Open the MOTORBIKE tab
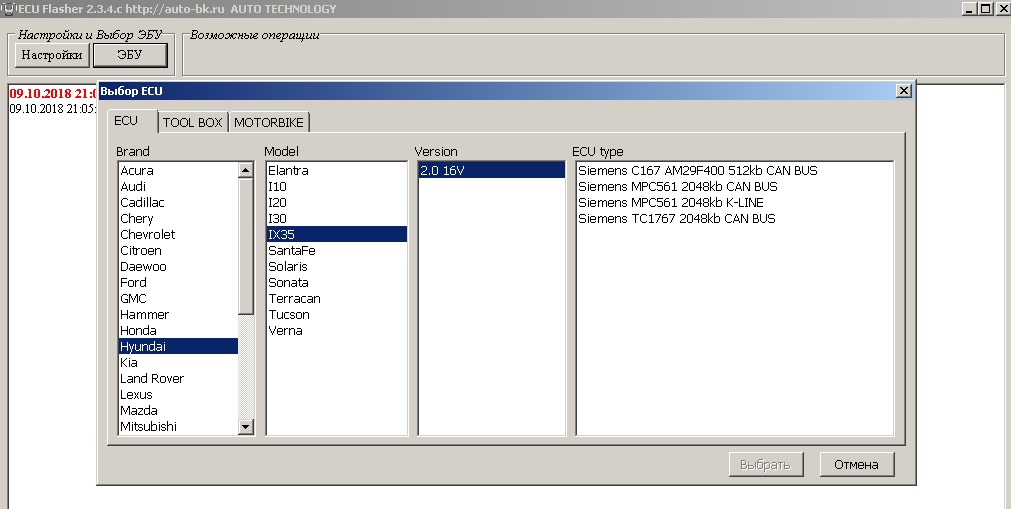The width and height of the screenshot is (1011, 509). 269,123
